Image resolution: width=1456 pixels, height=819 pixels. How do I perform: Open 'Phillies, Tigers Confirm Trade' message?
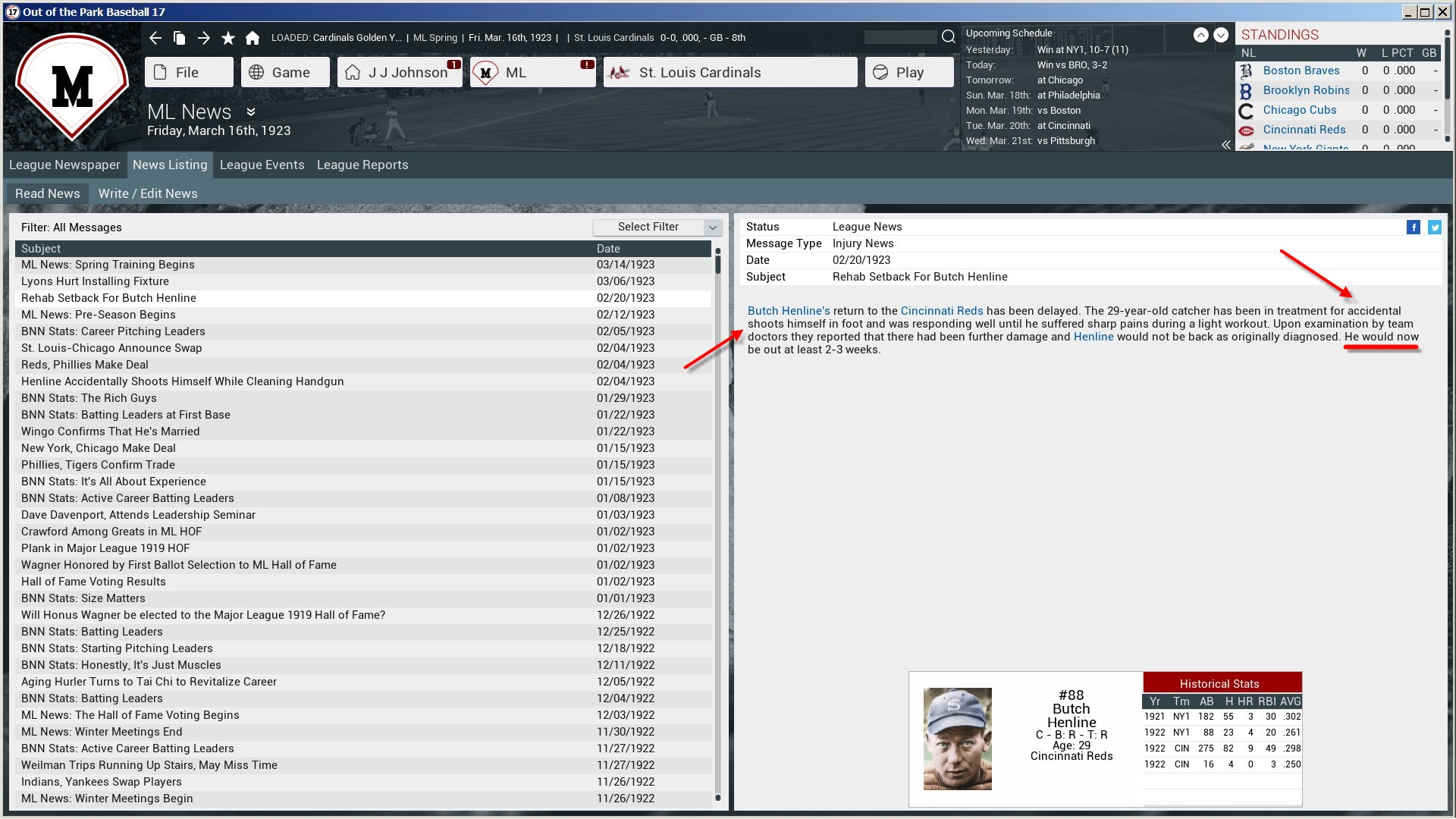(x=363, y=465)
